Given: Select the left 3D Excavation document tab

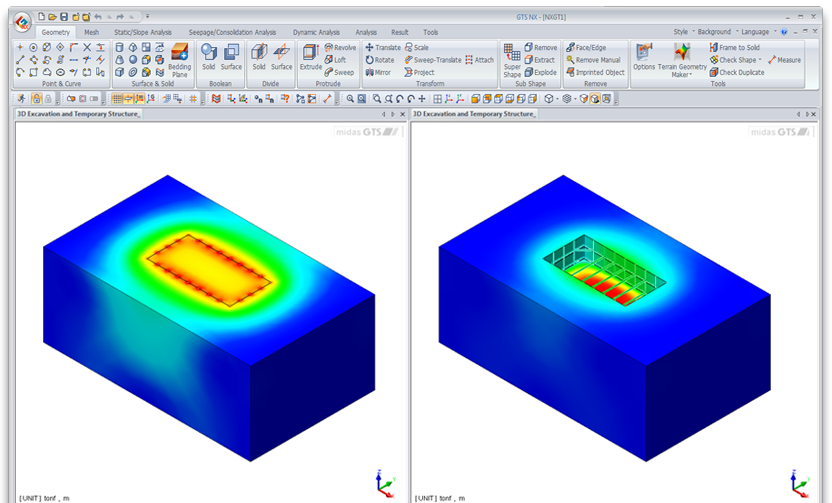Looking at the screenshot, I should 78,115.
